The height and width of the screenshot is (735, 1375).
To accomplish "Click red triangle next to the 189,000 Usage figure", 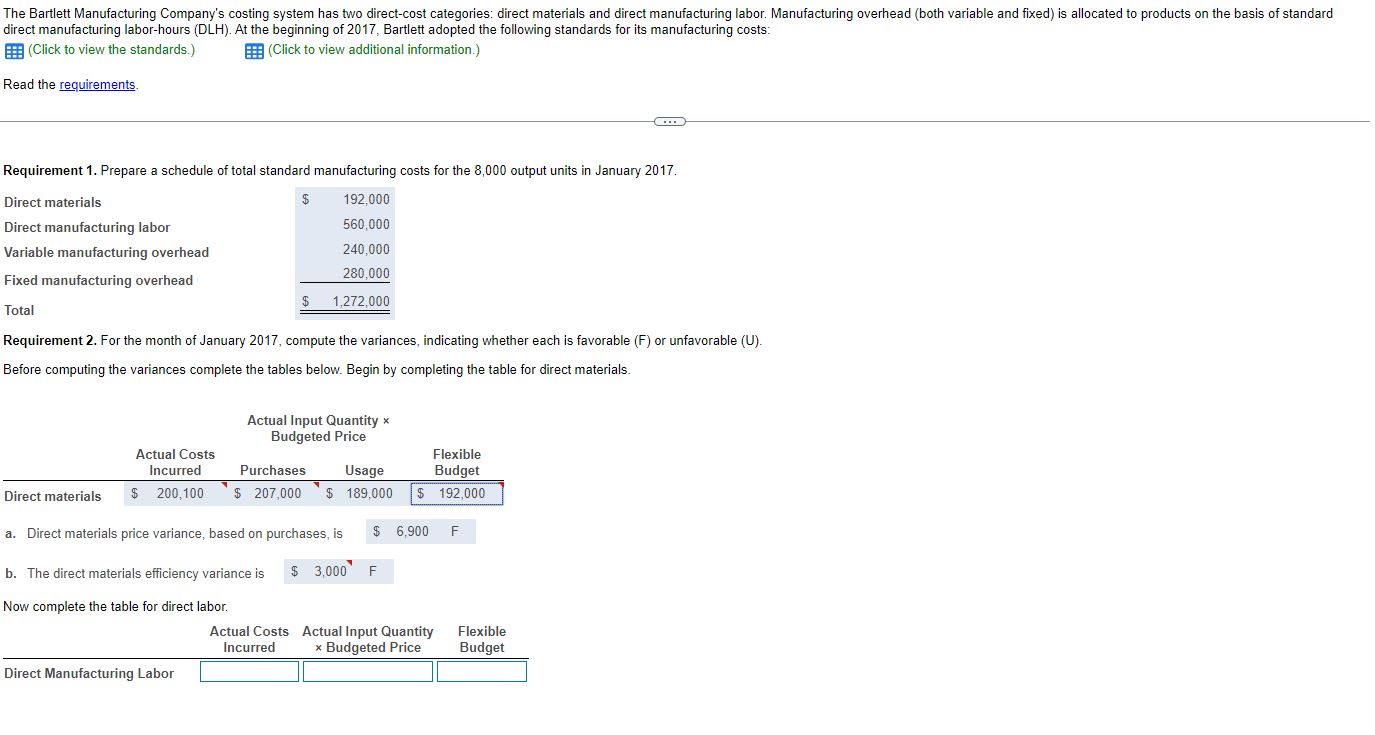I will (404, 485).
